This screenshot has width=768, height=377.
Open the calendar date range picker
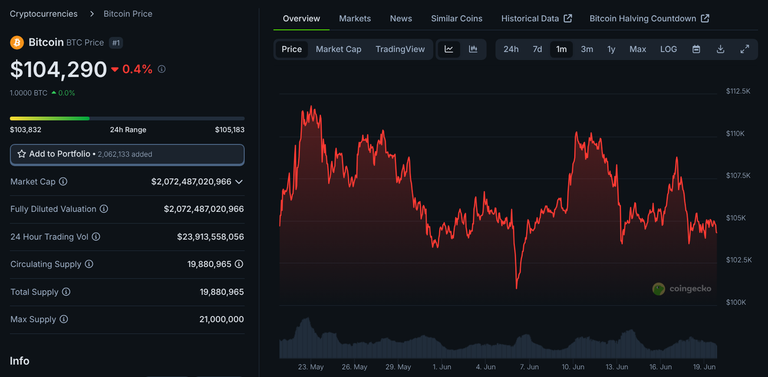[x=696, y=49]
